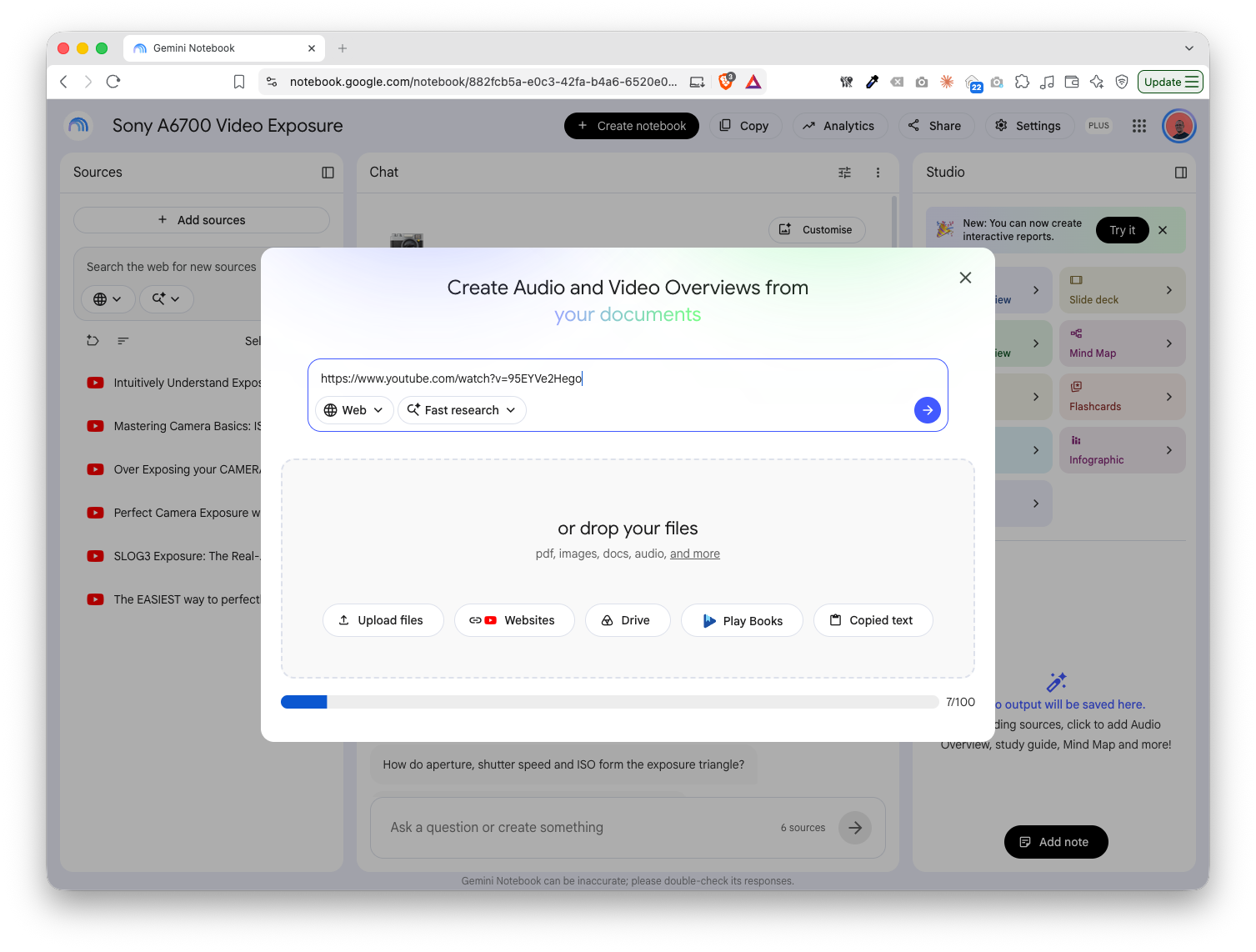
Task: Open the globe dropdown in Sources search
Action: pyautogui.click(x=108, y=299)
